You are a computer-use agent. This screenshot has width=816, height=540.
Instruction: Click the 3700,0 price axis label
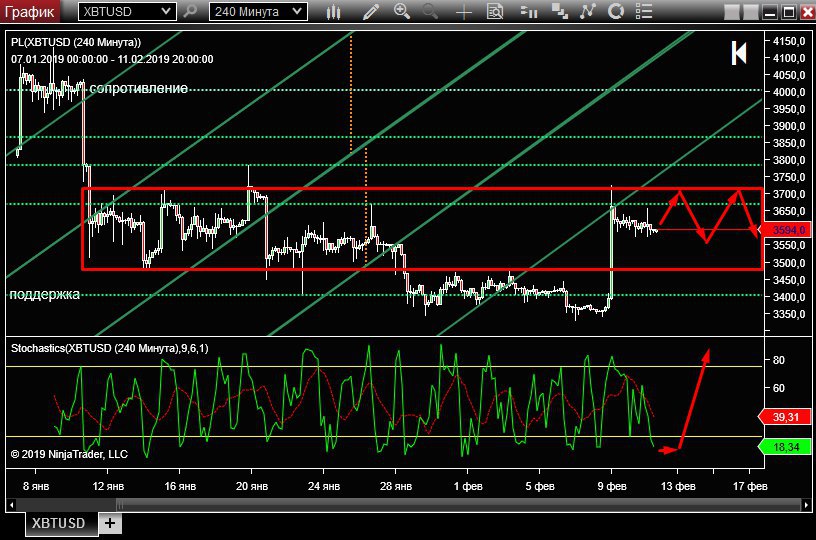pyautogui.click(x=788, y=194)
